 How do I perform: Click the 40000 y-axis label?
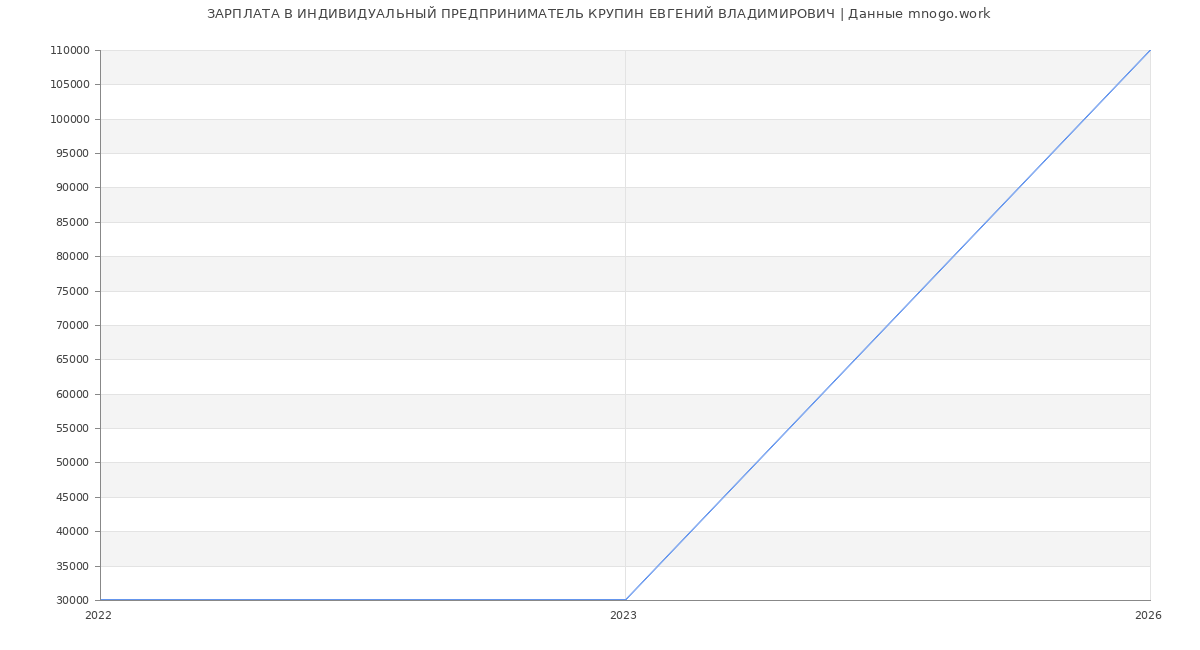pyautogui.click(x=72, y=532)
